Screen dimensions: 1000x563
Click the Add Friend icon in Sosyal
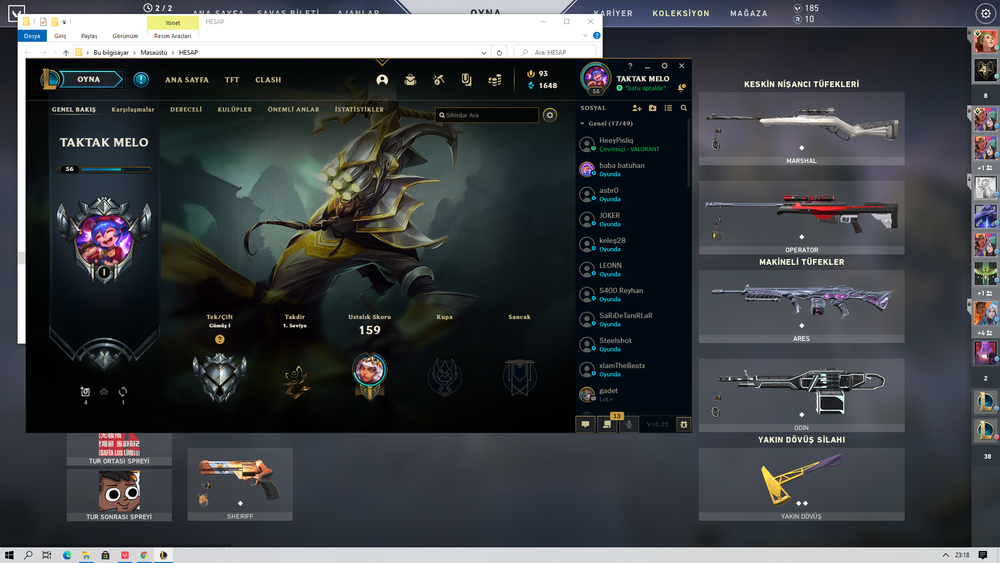point(636,108)
